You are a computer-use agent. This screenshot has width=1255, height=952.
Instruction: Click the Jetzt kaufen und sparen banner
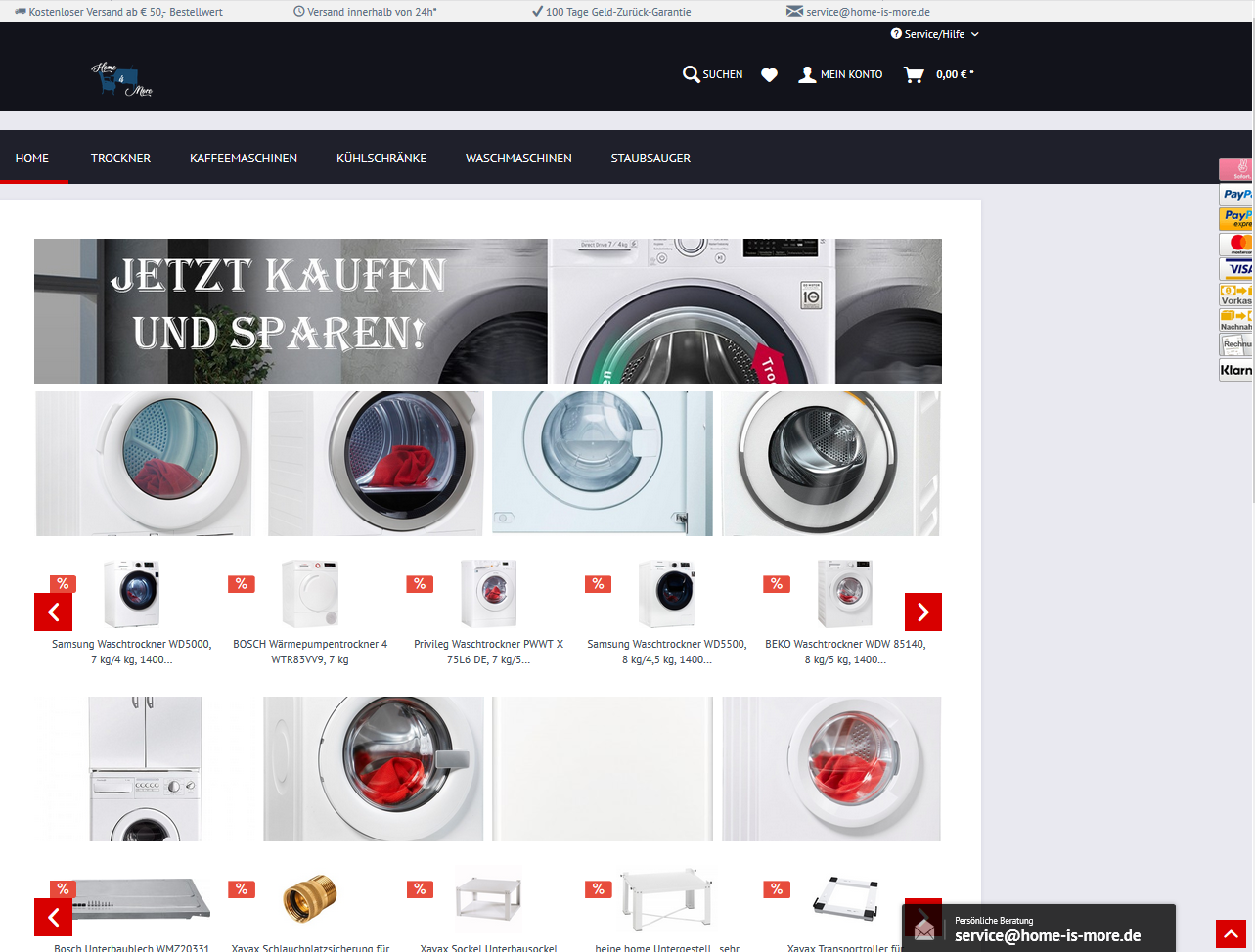point(488,311)
